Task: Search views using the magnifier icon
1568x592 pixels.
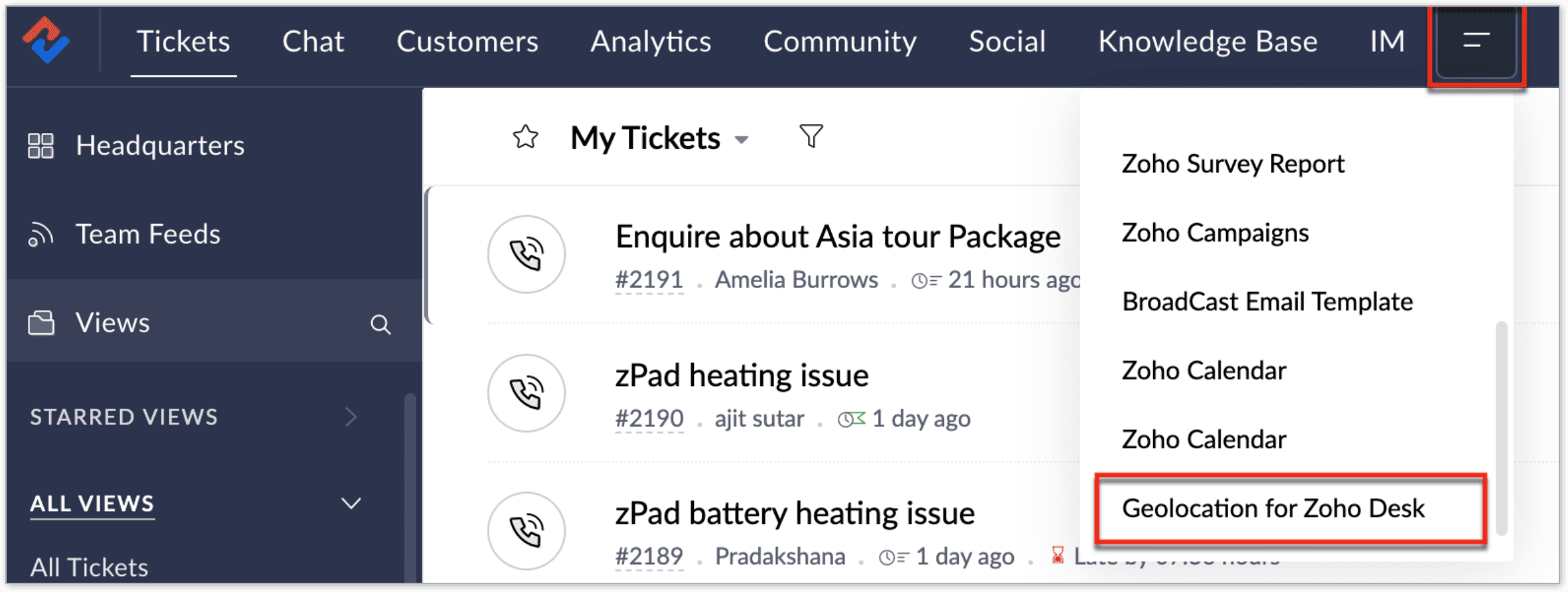Action: pyautogui.click(x=380, y=324)
